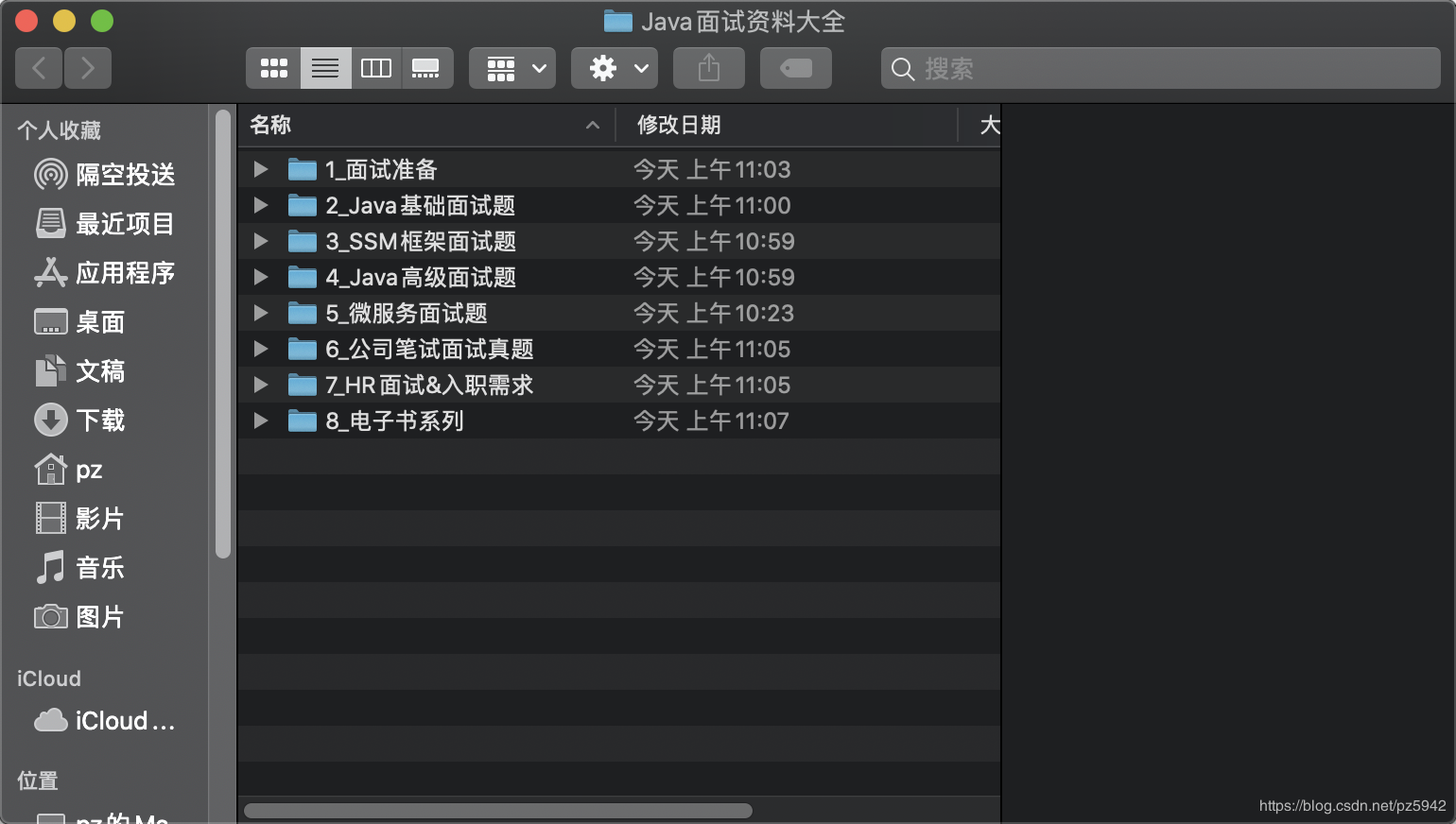Open the Share button in the toolbar
1456x824 pixels.
tap(708, 67)
